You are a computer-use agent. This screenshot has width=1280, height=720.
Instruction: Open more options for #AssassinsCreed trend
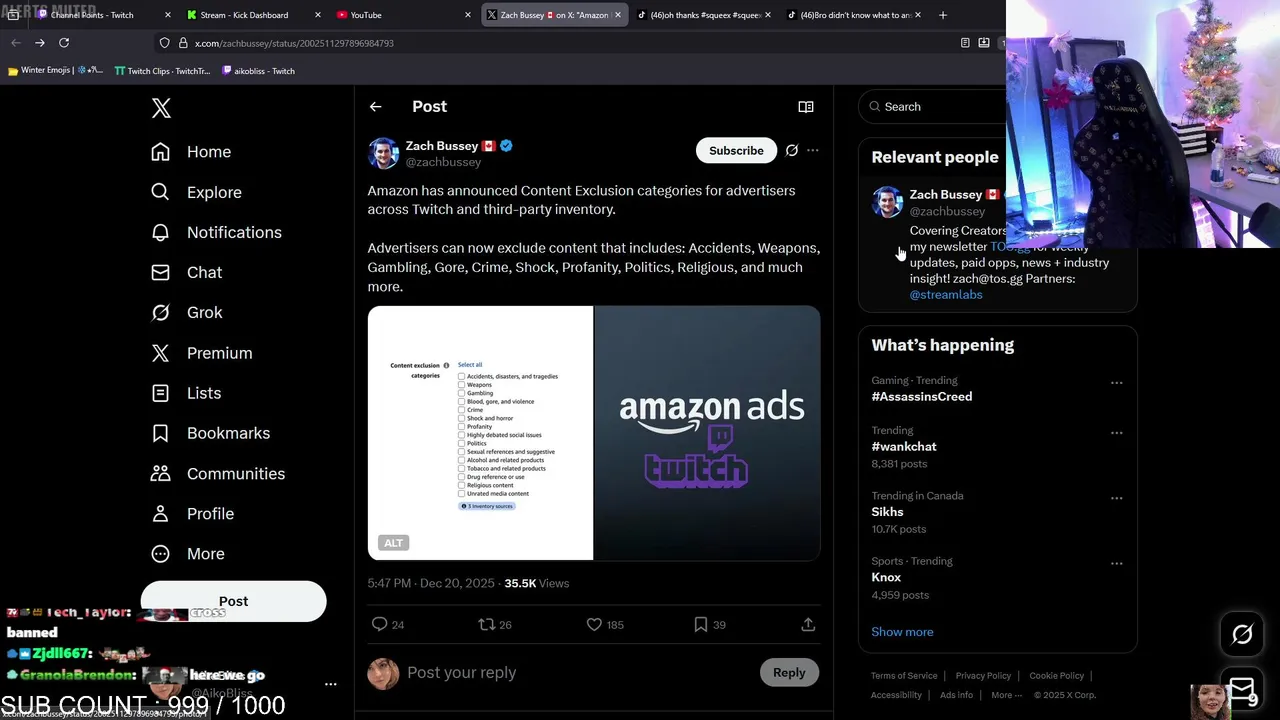point(1116,383)
